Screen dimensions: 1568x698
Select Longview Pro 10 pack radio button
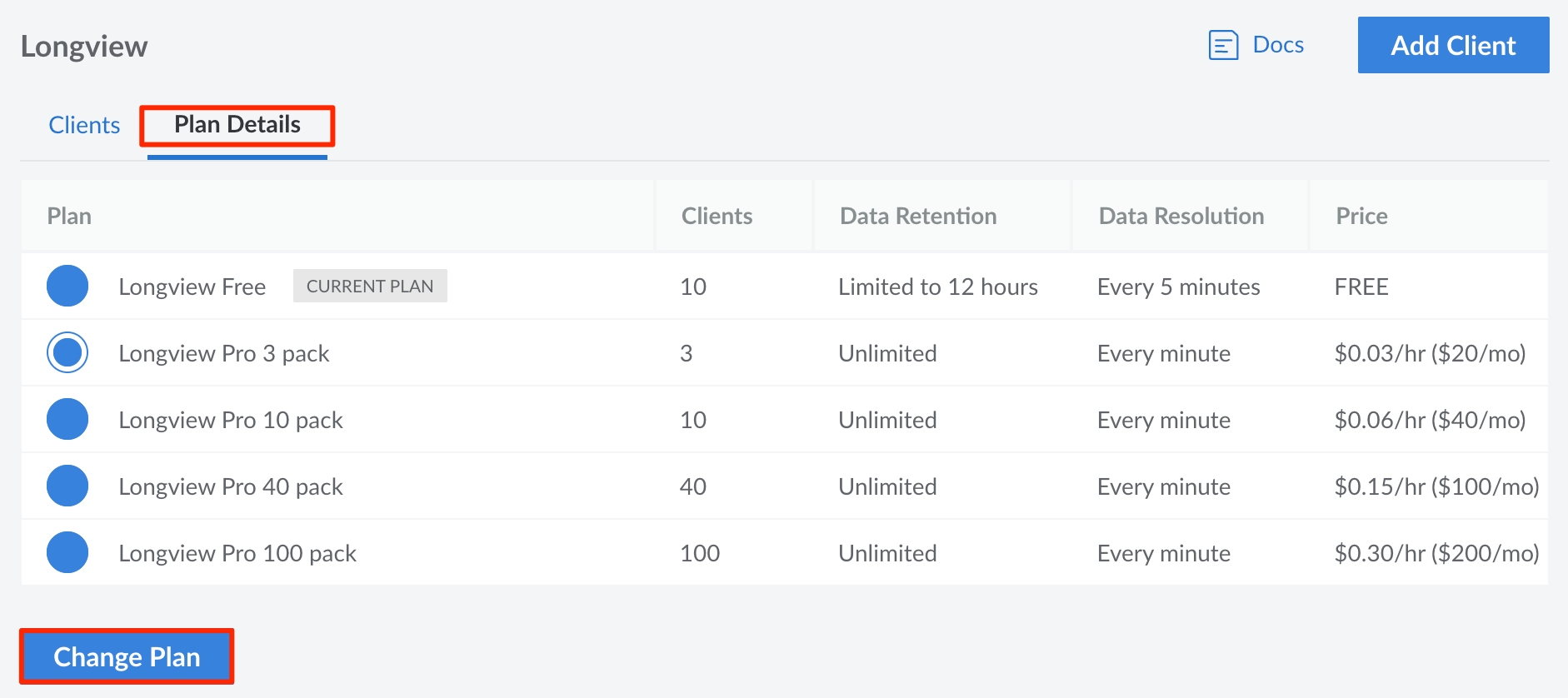(x=67, y=419)
